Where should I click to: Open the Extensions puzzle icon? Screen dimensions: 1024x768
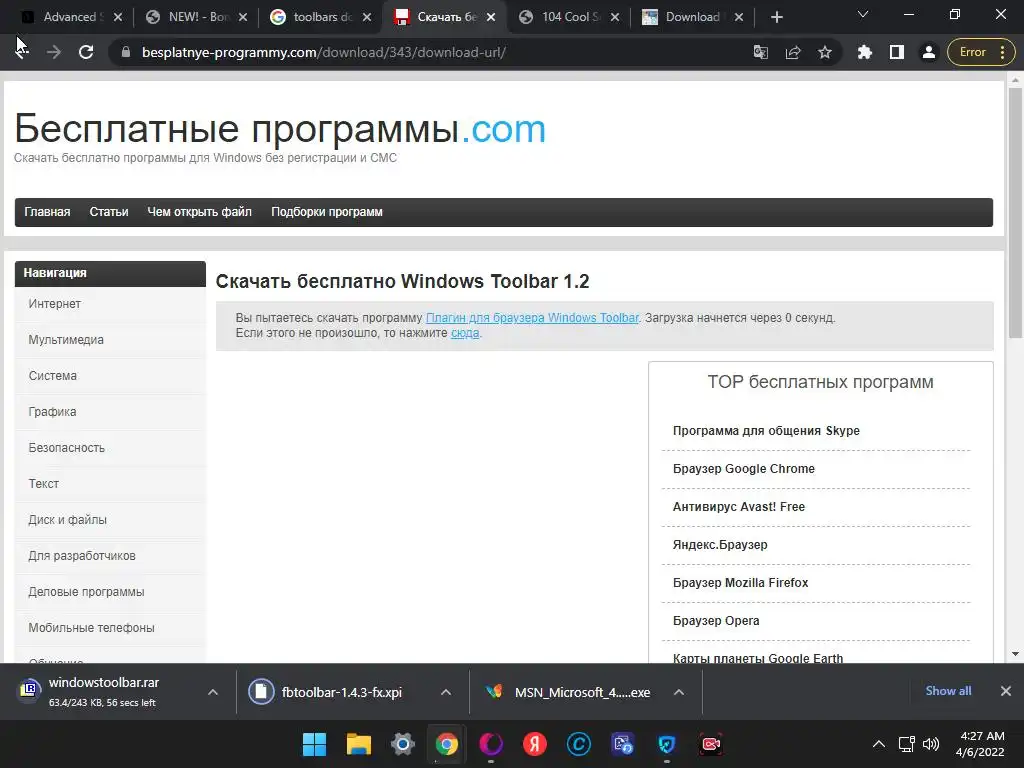pos(865,52)
